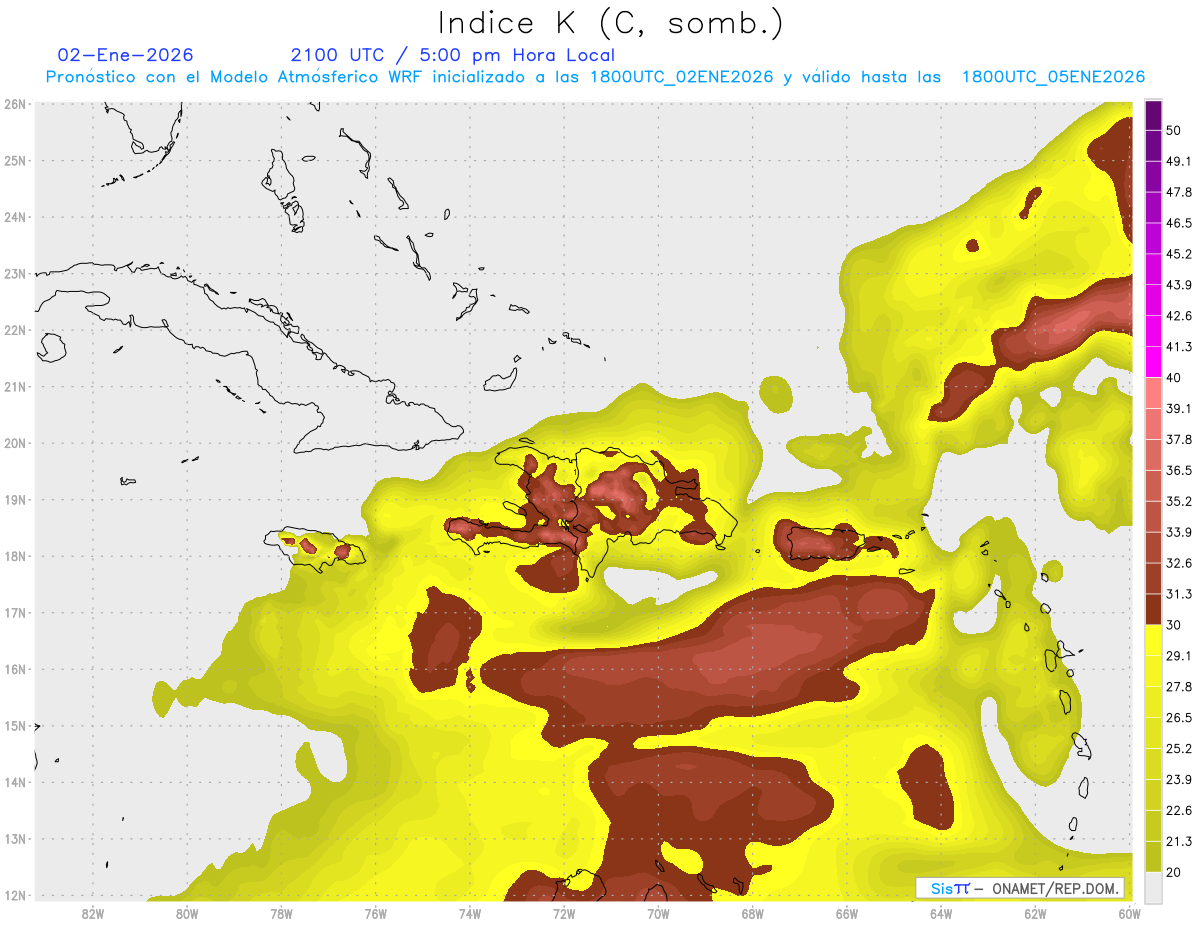Viewport: 1200px width, 927px height.
Task: Click the longitude label "62W"
Action: coord(1035,914)
